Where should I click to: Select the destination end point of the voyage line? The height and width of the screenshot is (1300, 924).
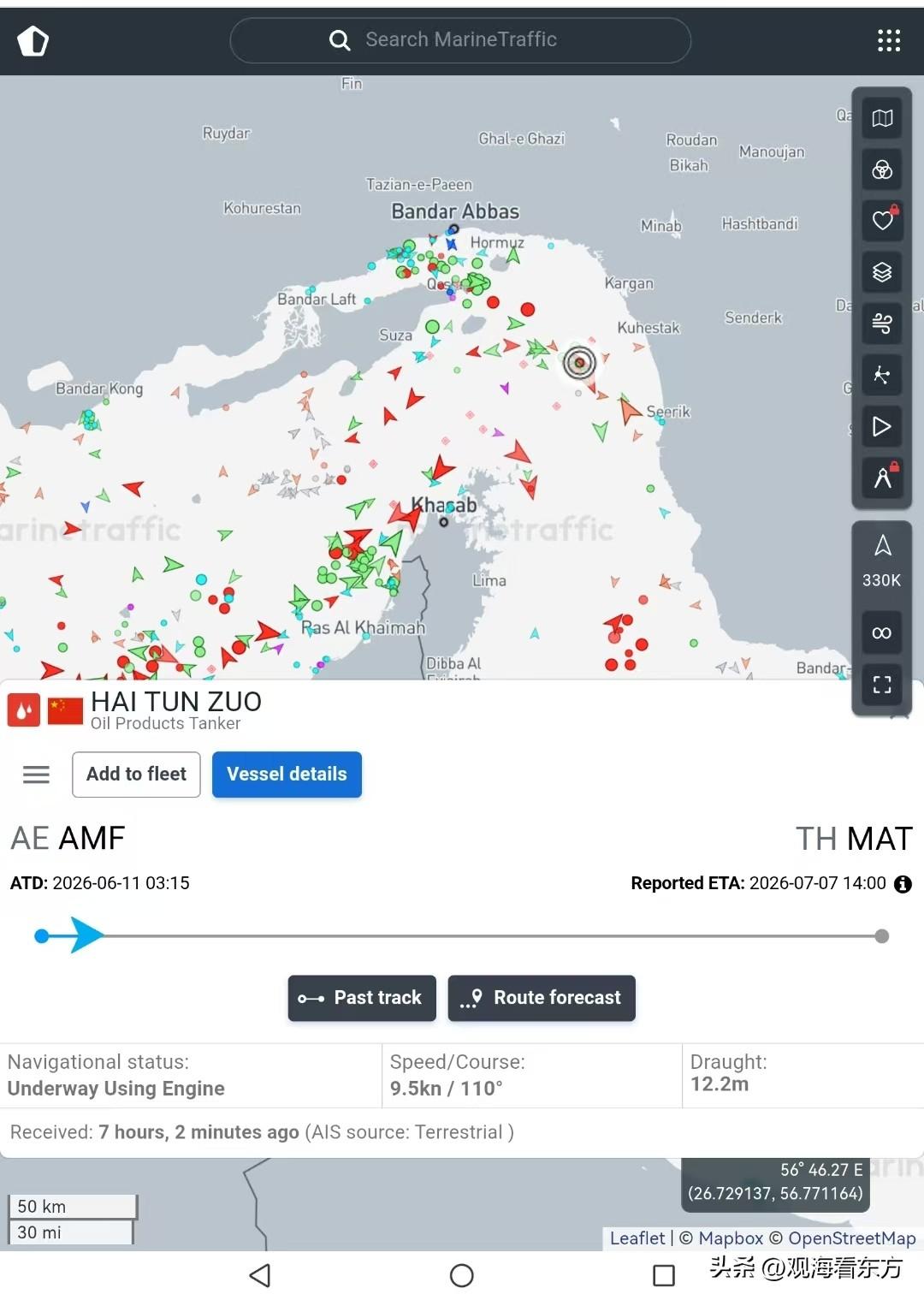tap(882, 936)
